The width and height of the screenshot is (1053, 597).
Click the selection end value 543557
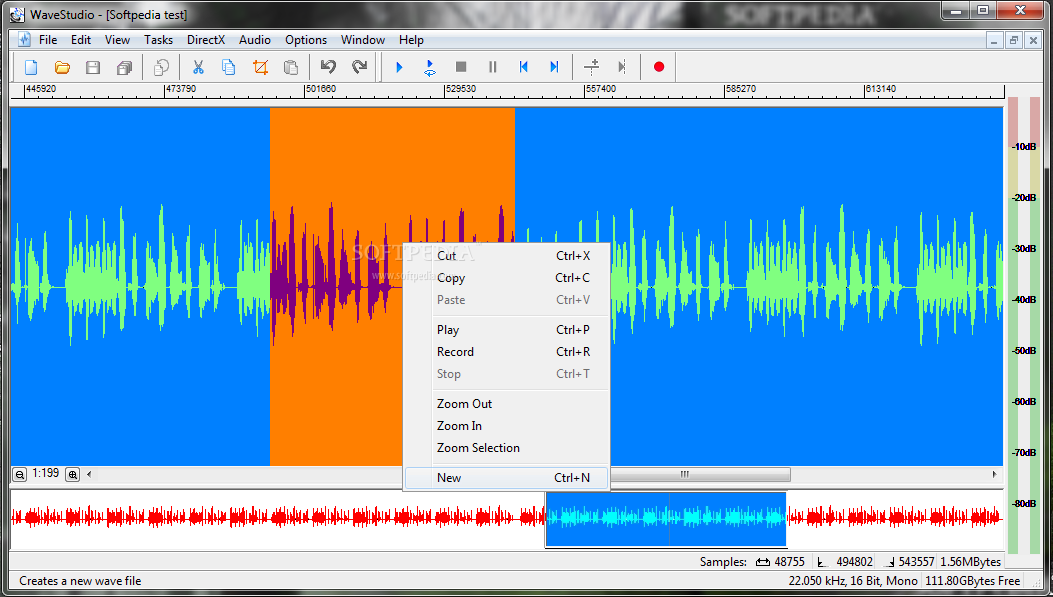[916, 562]
